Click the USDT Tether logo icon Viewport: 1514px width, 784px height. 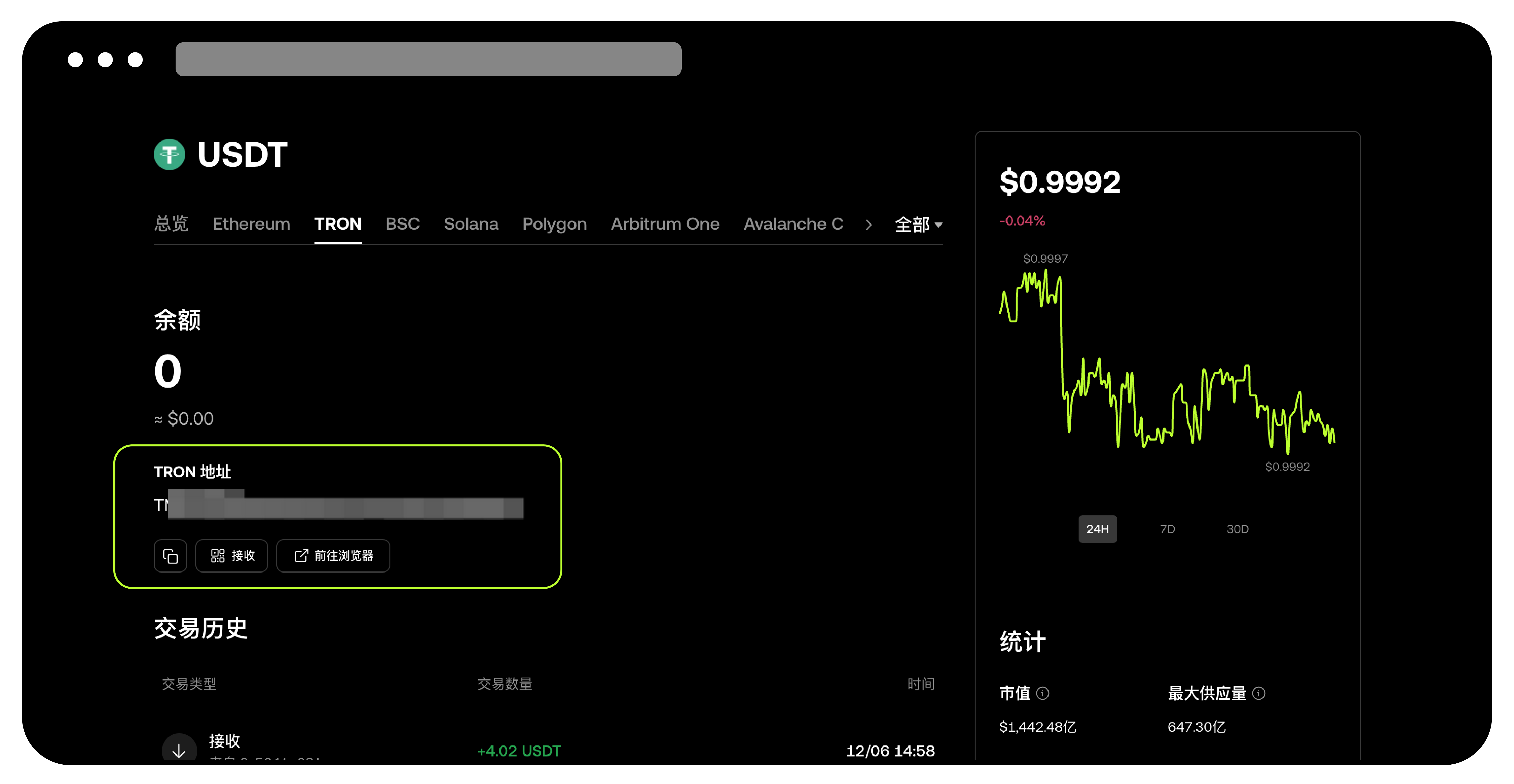tap(169, 154)
